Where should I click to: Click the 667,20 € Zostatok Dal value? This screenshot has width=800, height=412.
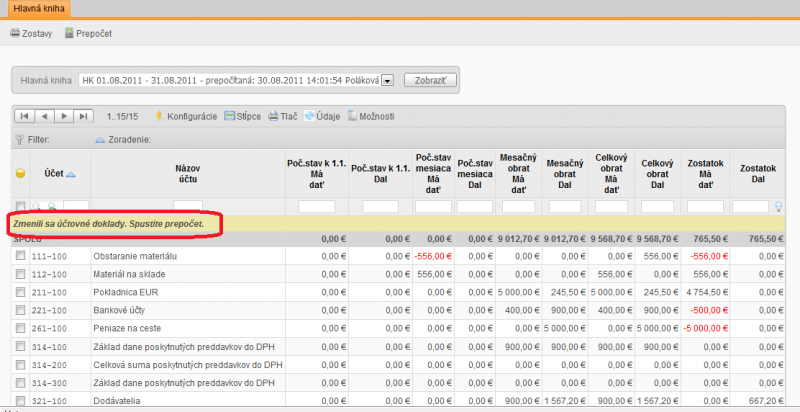767,401
